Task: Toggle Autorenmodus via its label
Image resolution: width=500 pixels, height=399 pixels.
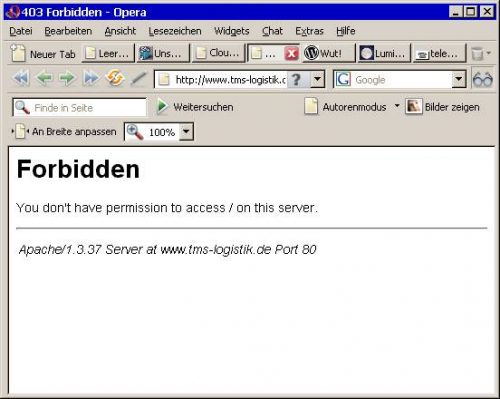Action: (x=354, y=107)
